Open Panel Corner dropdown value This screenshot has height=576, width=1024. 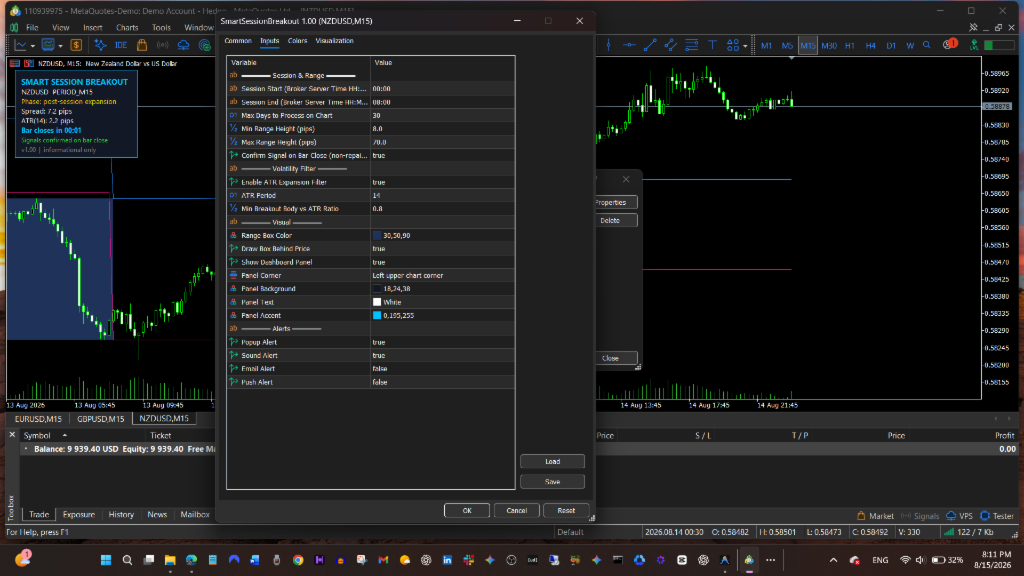coord(443,276)
